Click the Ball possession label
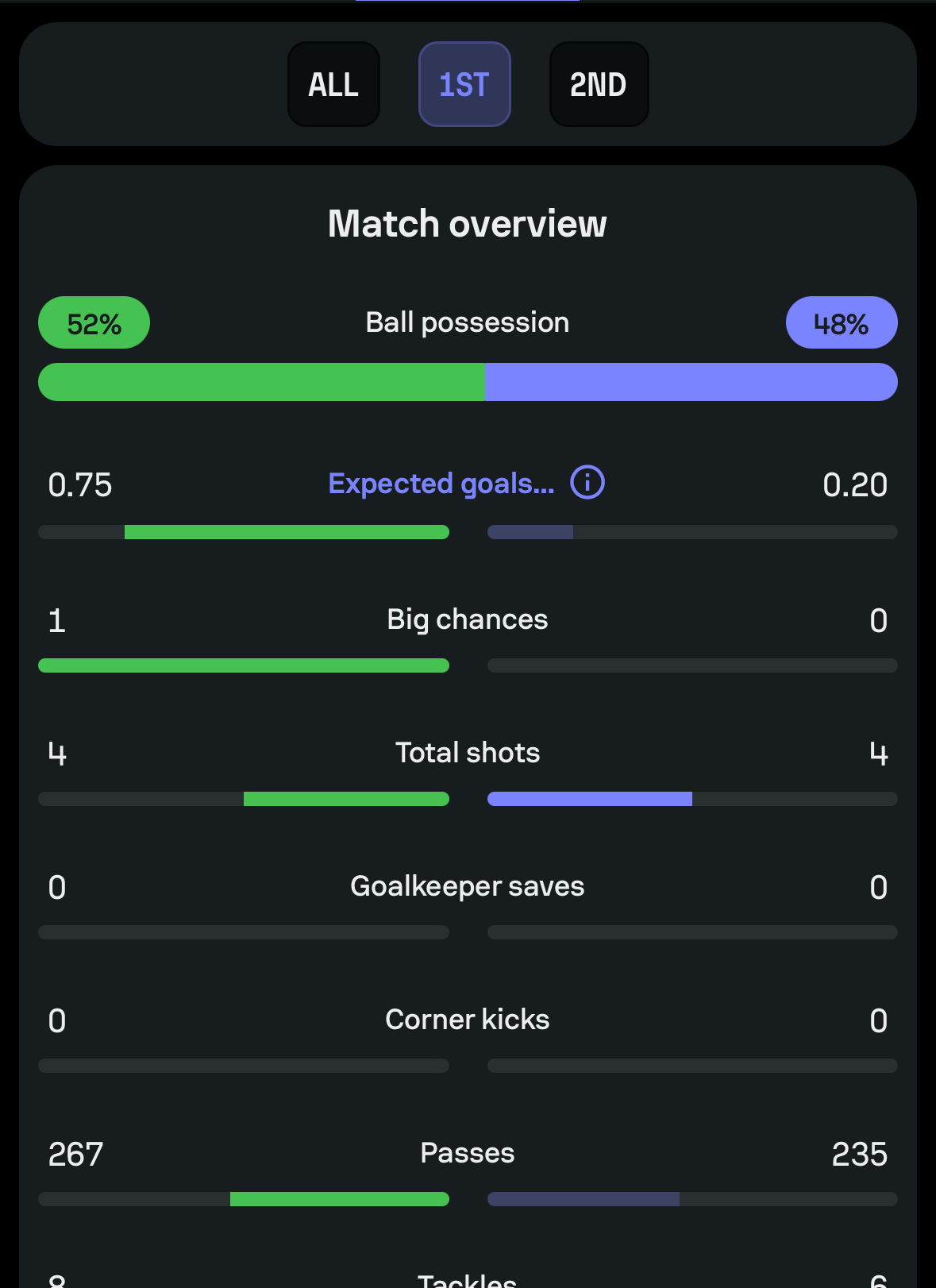 (x=468, y=322)
